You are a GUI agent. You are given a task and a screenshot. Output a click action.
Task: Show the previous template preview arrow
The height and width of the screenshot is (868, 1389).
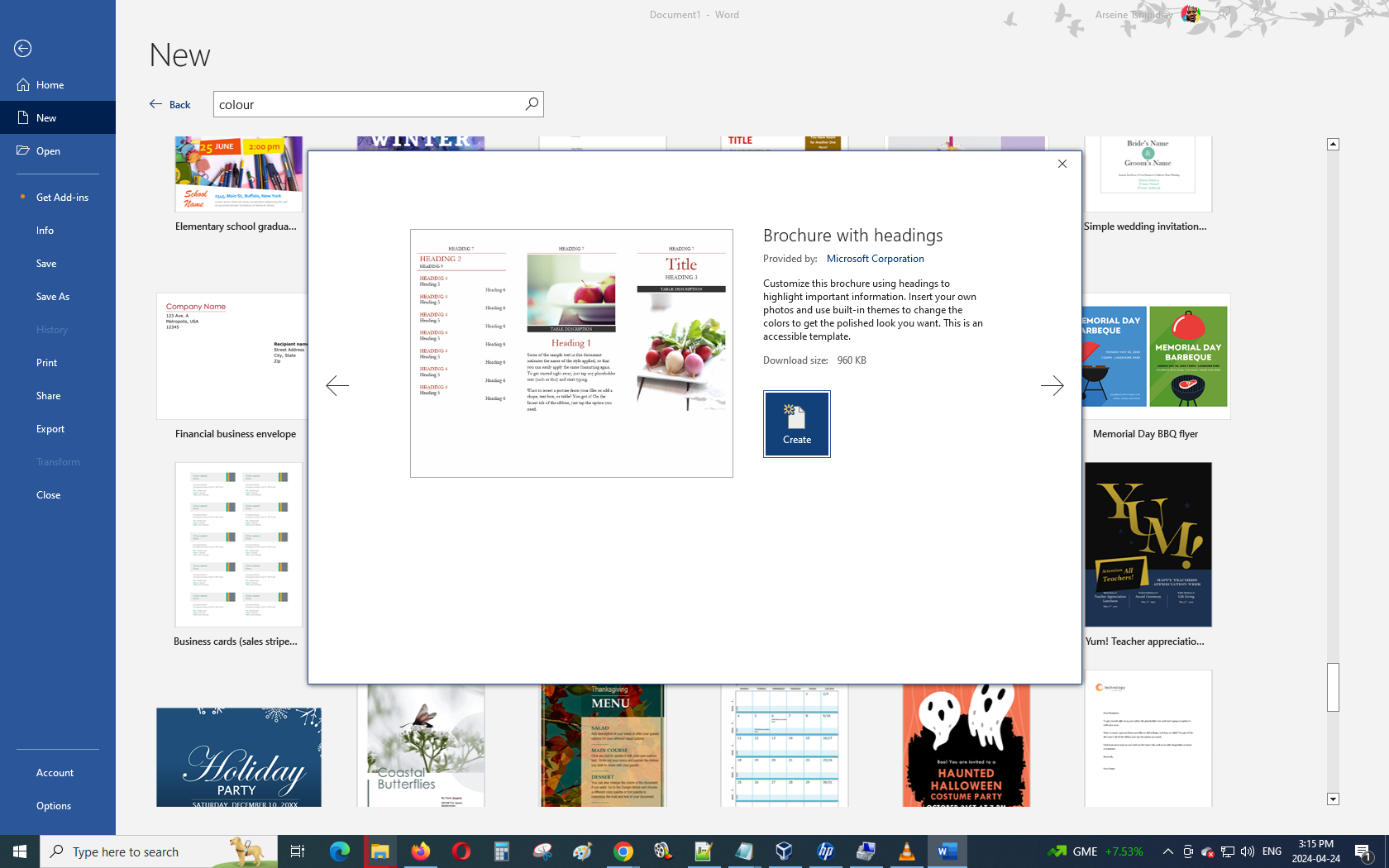click(337, 386)
